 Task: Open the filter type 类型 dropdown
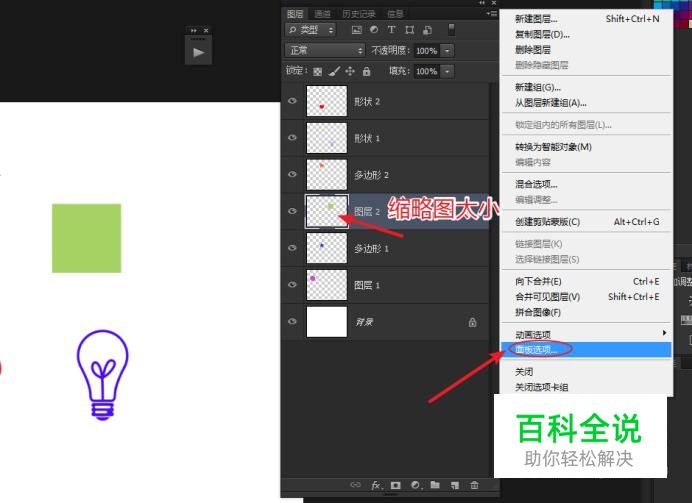tap(311, 30)
